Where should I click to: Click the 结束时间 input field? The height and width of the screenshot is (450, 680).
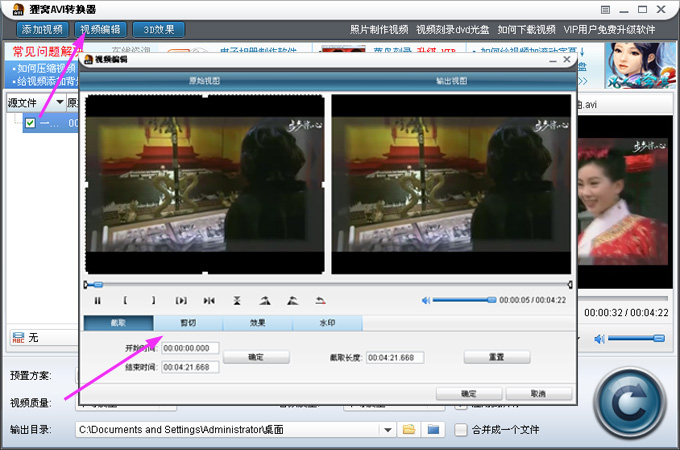pyautogui.click(x=190, y=367)
